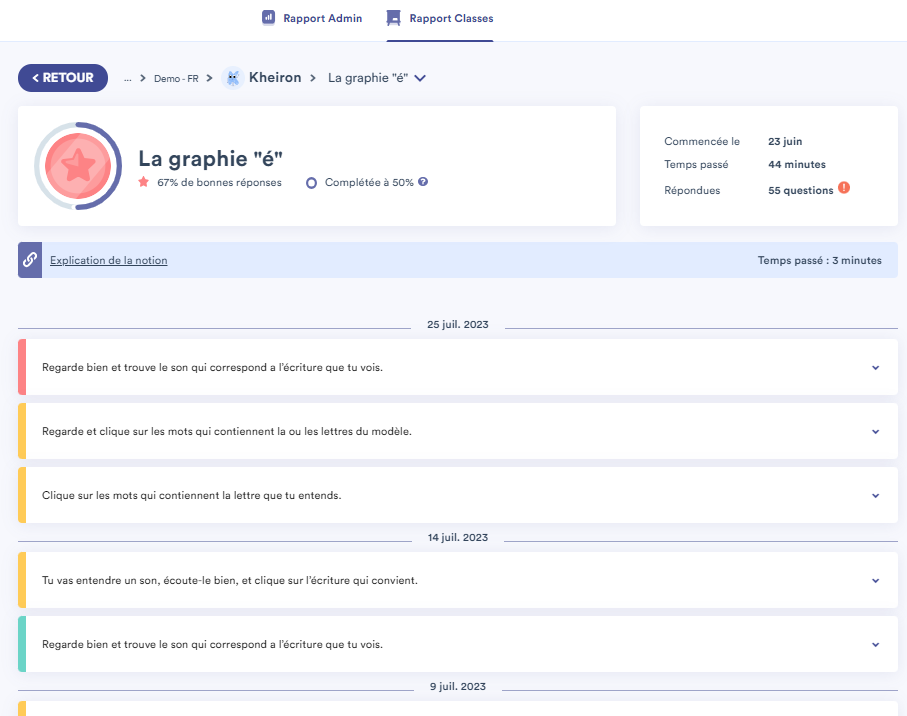The width and height of the screenshot is (907, 716).
Task: Open the help icon after Complétée à 50%
Action: [423, 182]
